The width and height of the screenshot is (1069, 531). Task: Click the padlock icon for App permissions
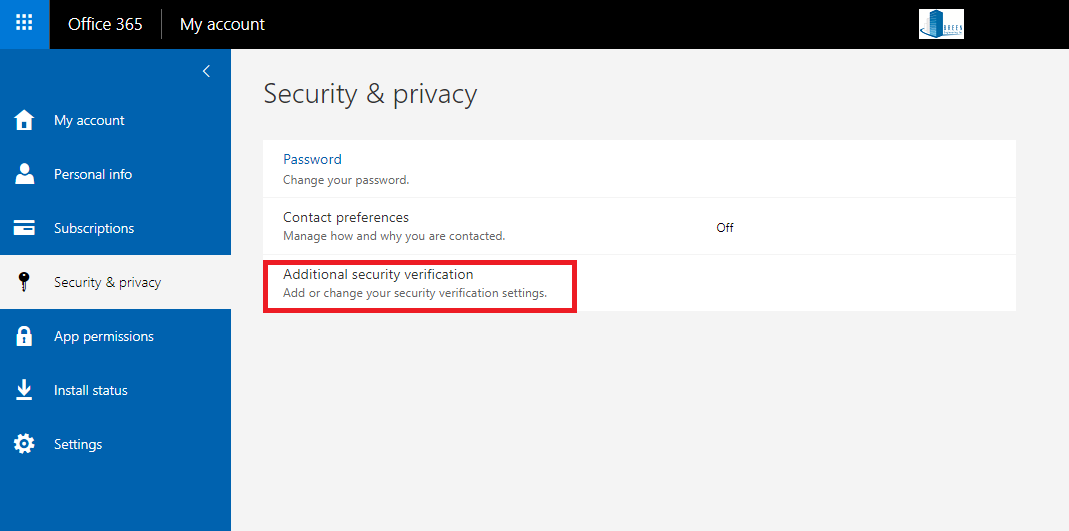coord(24,335)
